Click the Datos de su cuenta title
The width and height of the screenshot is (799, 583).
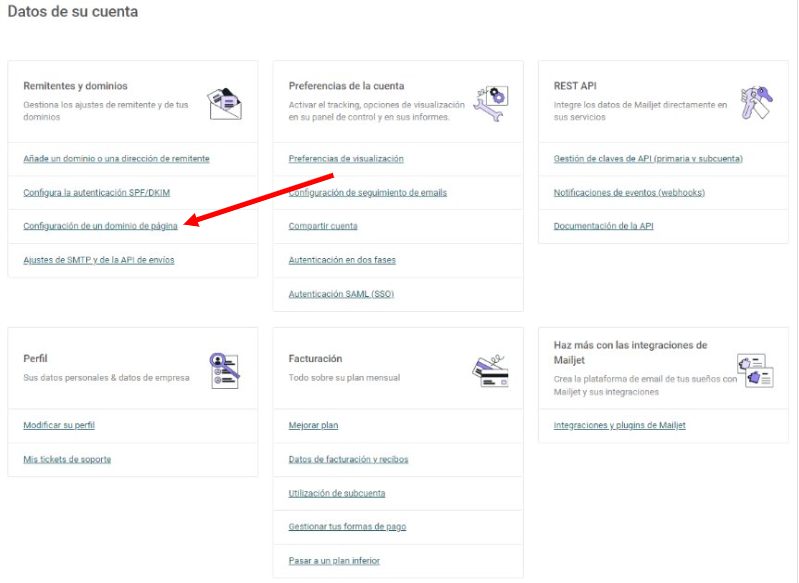73,12
